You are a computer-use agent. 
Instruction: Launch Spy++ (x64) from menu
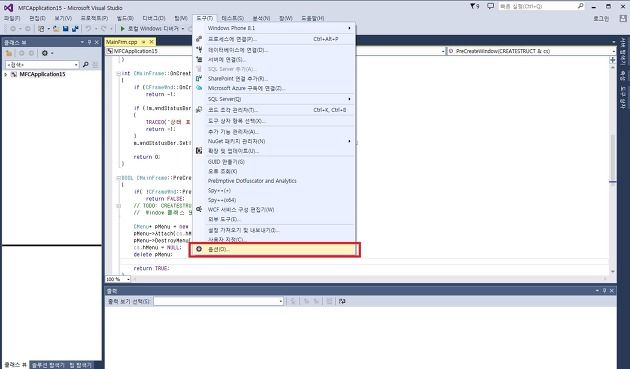(x=274, y=200)
